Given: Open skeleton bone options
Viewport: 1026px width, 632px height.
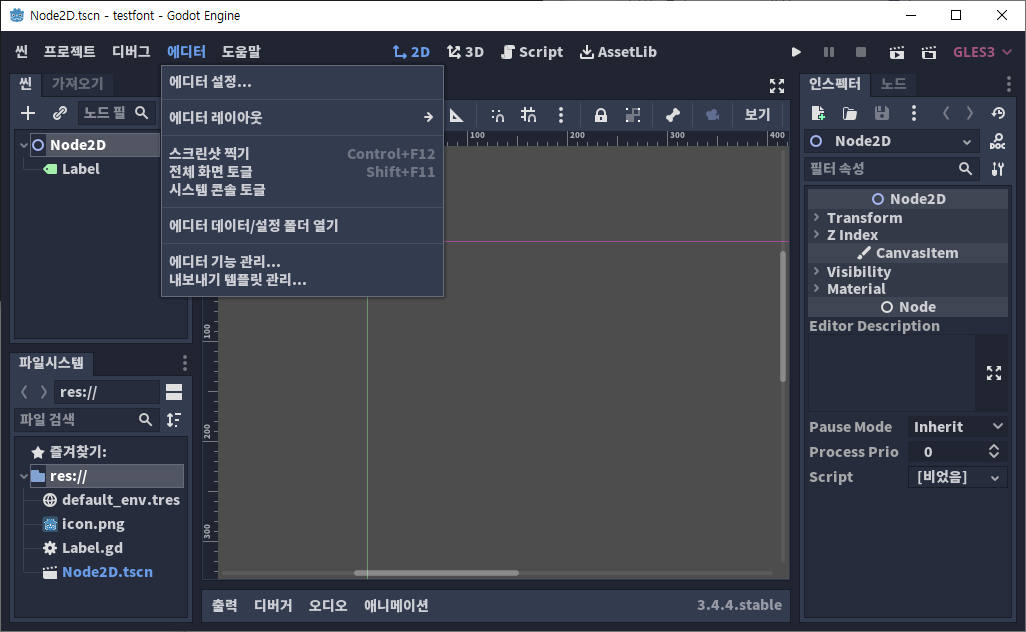Looking at the screenshot, I should [673, 116].
